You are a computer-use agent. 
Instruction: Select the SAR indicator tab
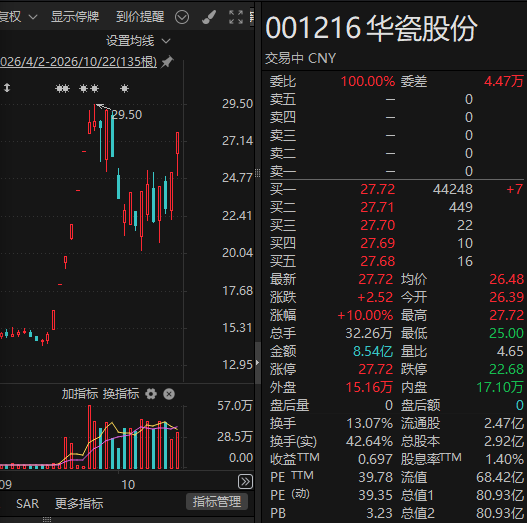(x=28, y=504)
